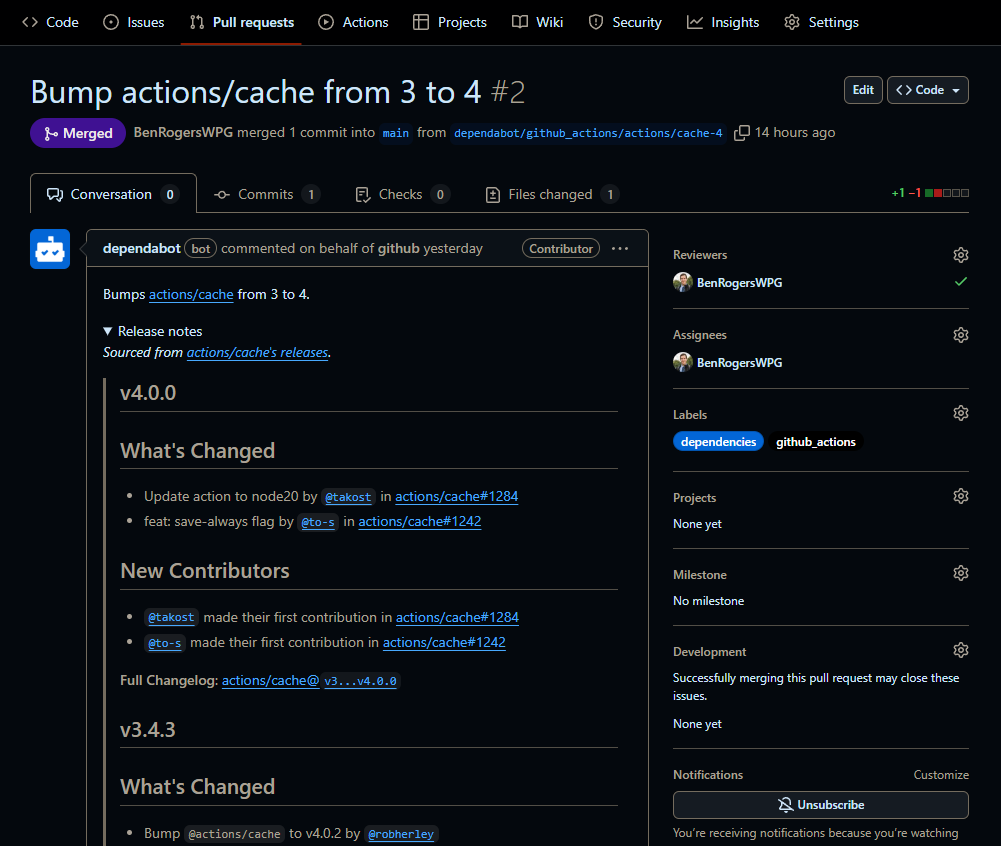Viewport: 1001px width, 846px height.
Task: Open actions/cache's releases link
Action: tap(257, 352)
